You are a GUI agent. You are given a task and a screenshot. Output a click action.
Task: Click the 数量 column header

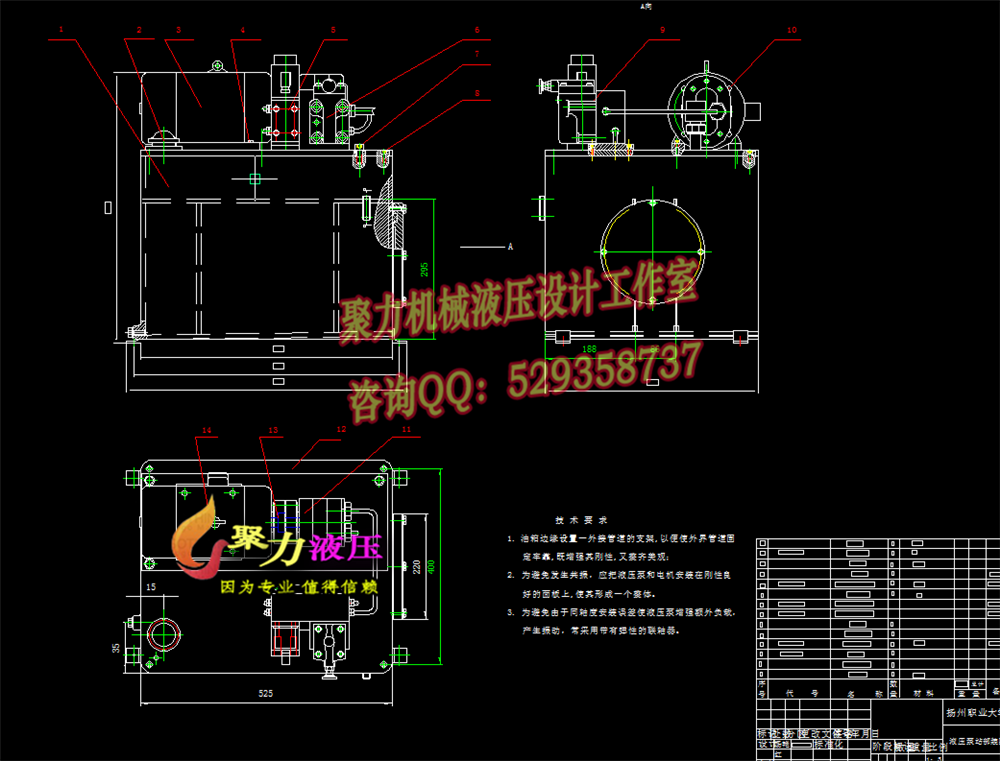pyautogui.click(x=893, y=689)
